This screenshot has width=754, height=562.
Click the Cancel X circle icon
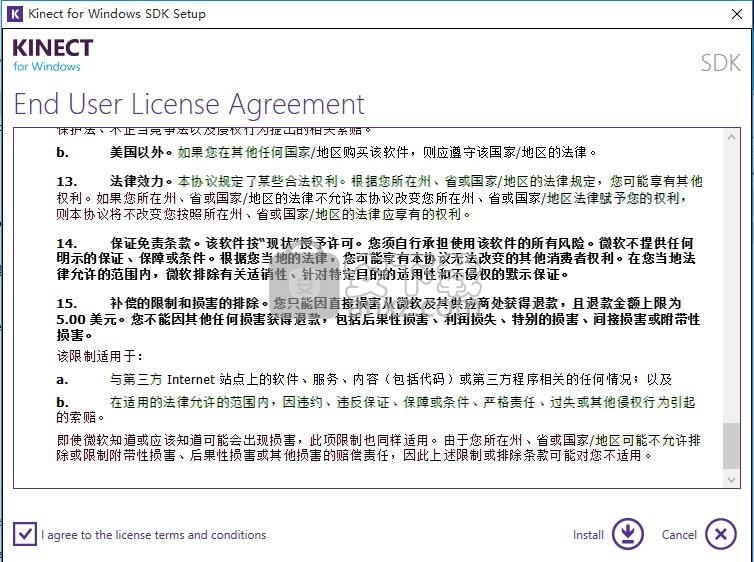(720, 534)
